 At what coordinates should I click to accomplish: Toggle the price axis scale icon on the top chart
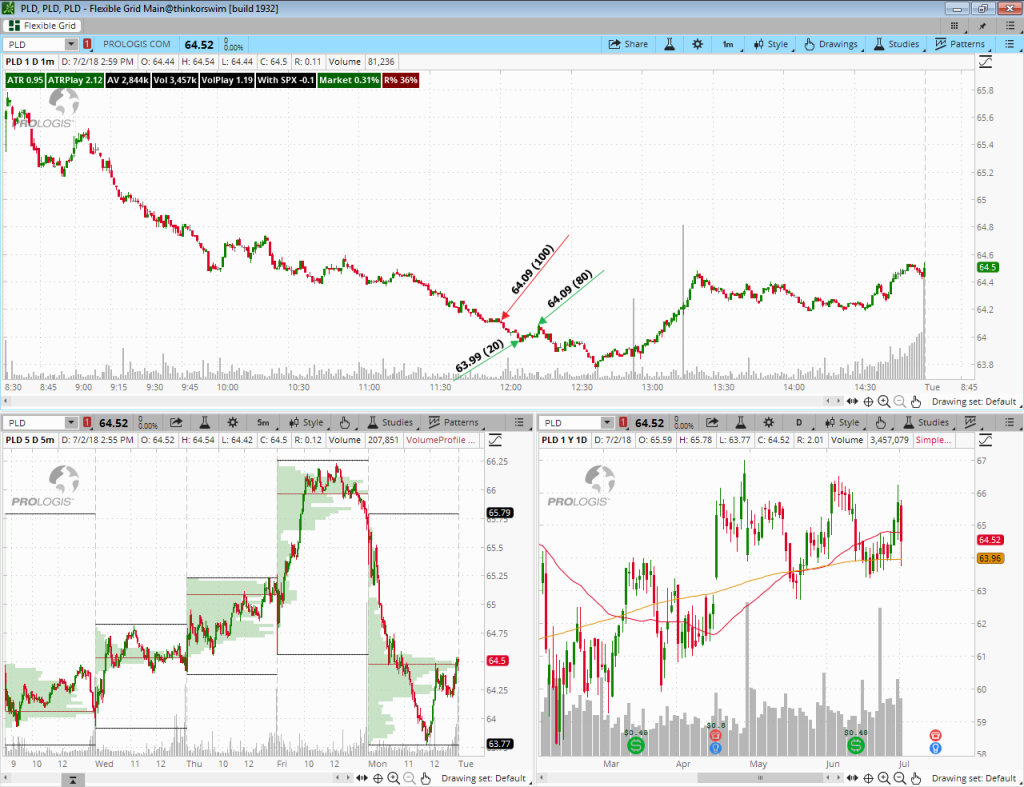pyautogui.click(x=985, y=62)
